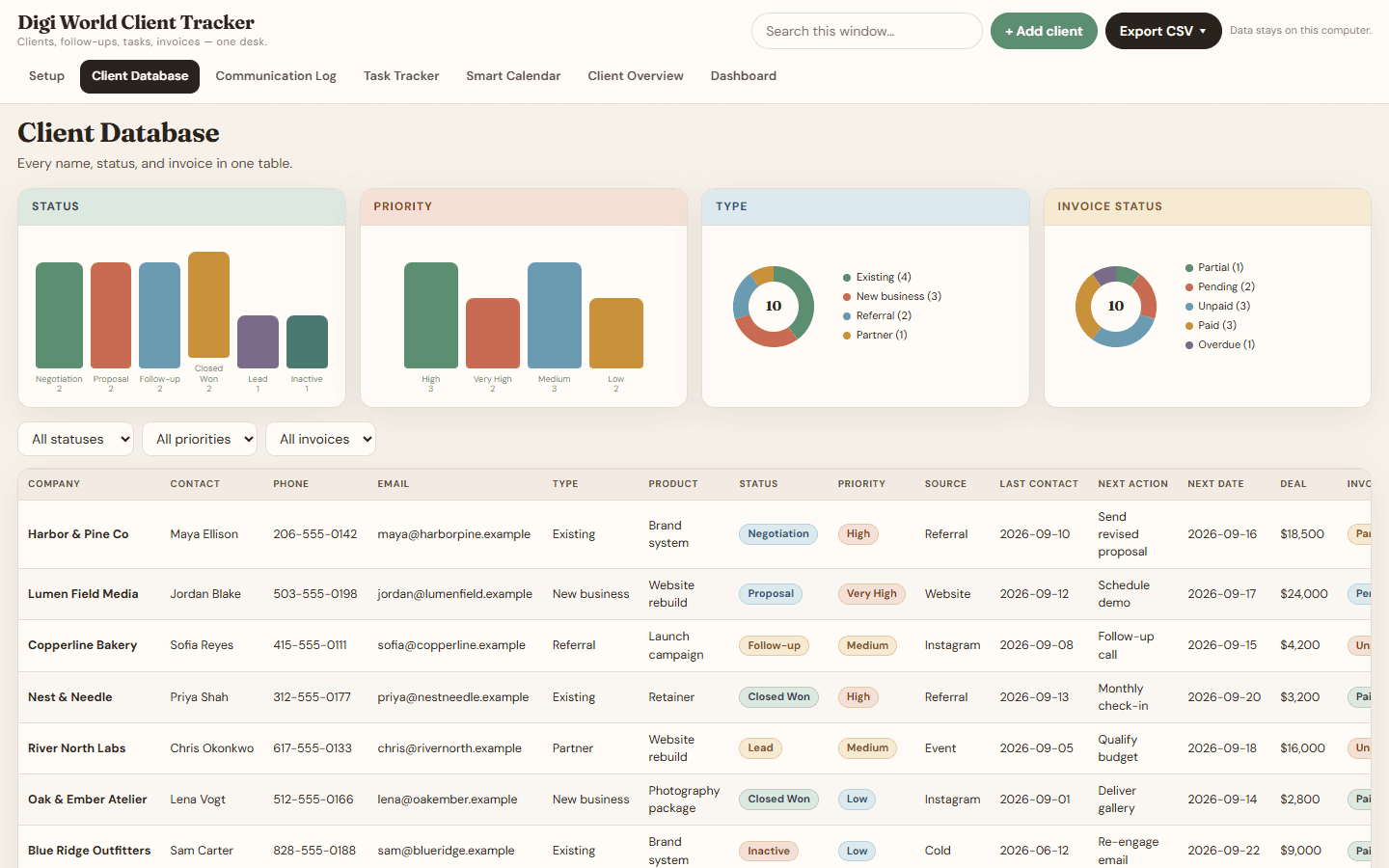Click the Proposal bar in Status chart
The height and width of the screenshot is (868, 1389).
(x=111, y=315)
